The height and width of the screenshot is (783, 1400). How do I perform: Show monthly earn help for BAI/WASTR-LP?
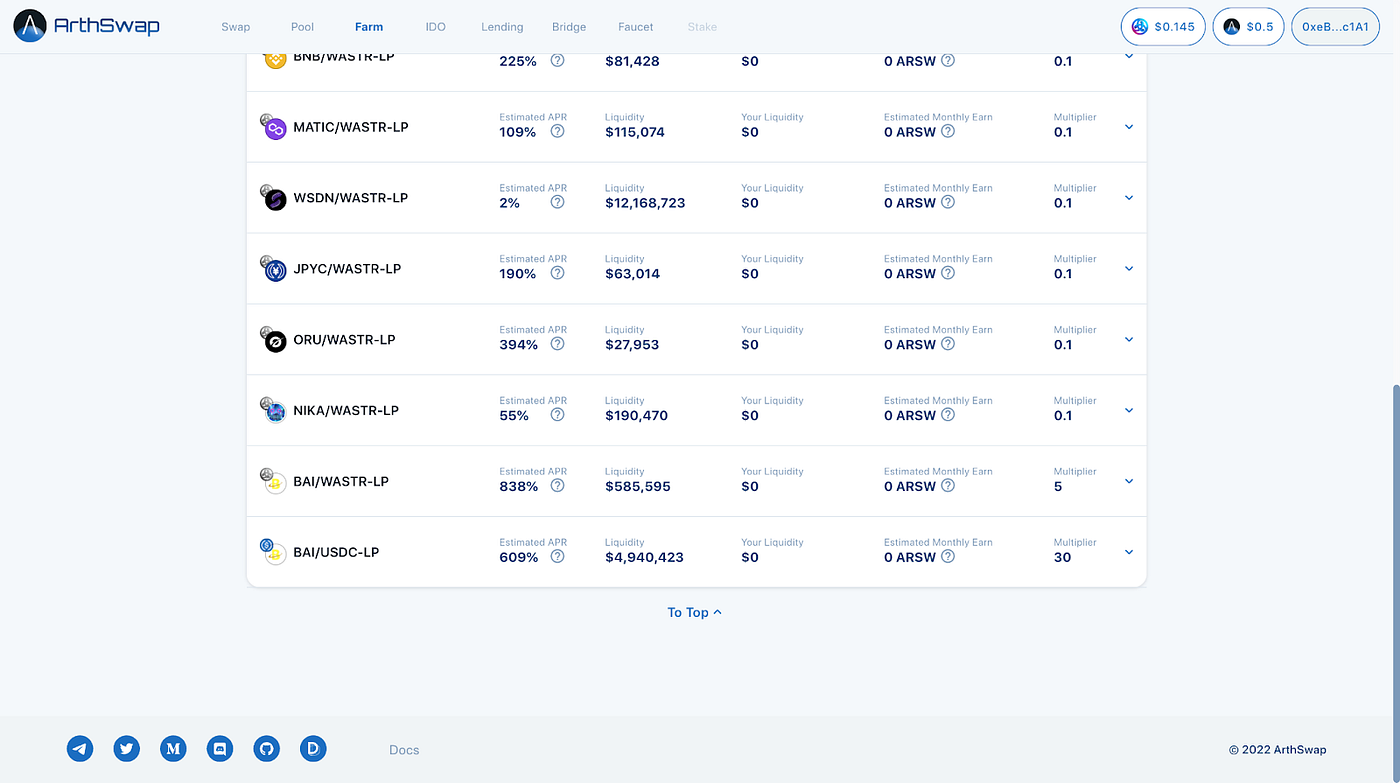[x=948, y=486]
